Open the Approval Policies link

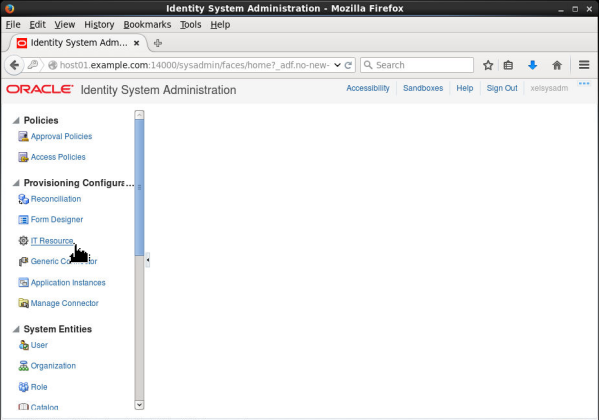coord(62,136)
